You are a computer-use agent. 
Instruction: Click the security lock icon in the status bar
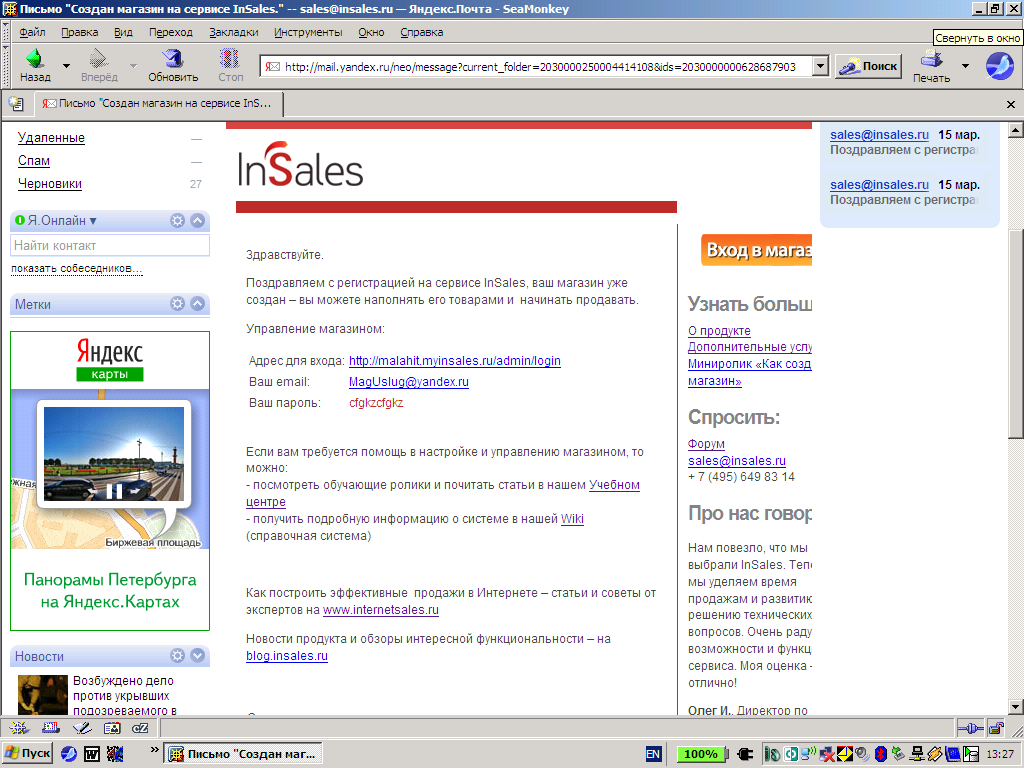(x=996, y=728)
